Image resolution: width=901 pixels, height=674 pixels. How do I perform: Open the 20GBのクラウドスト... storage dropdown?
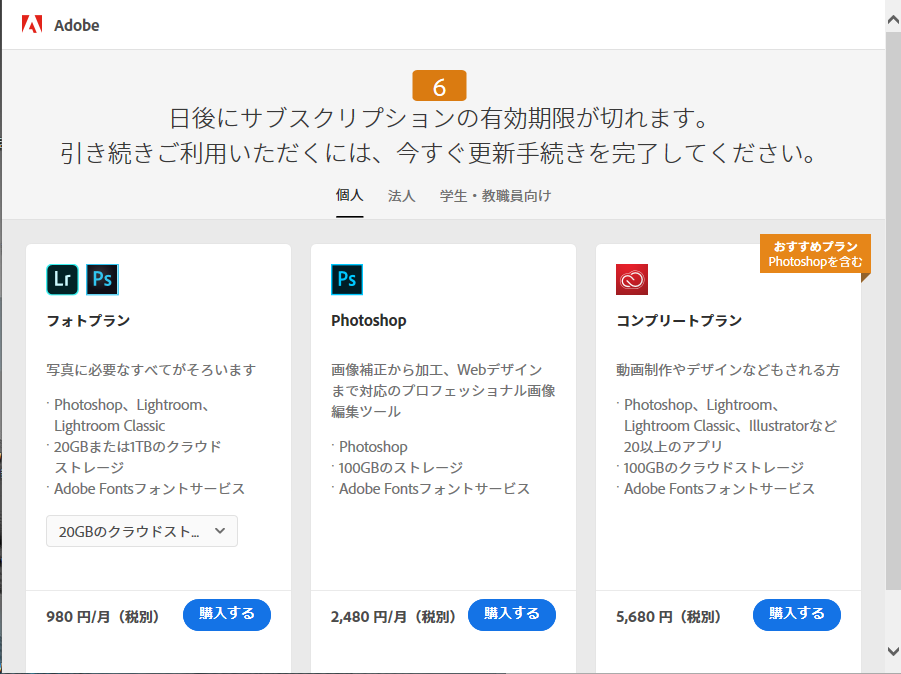coord(142,531)
